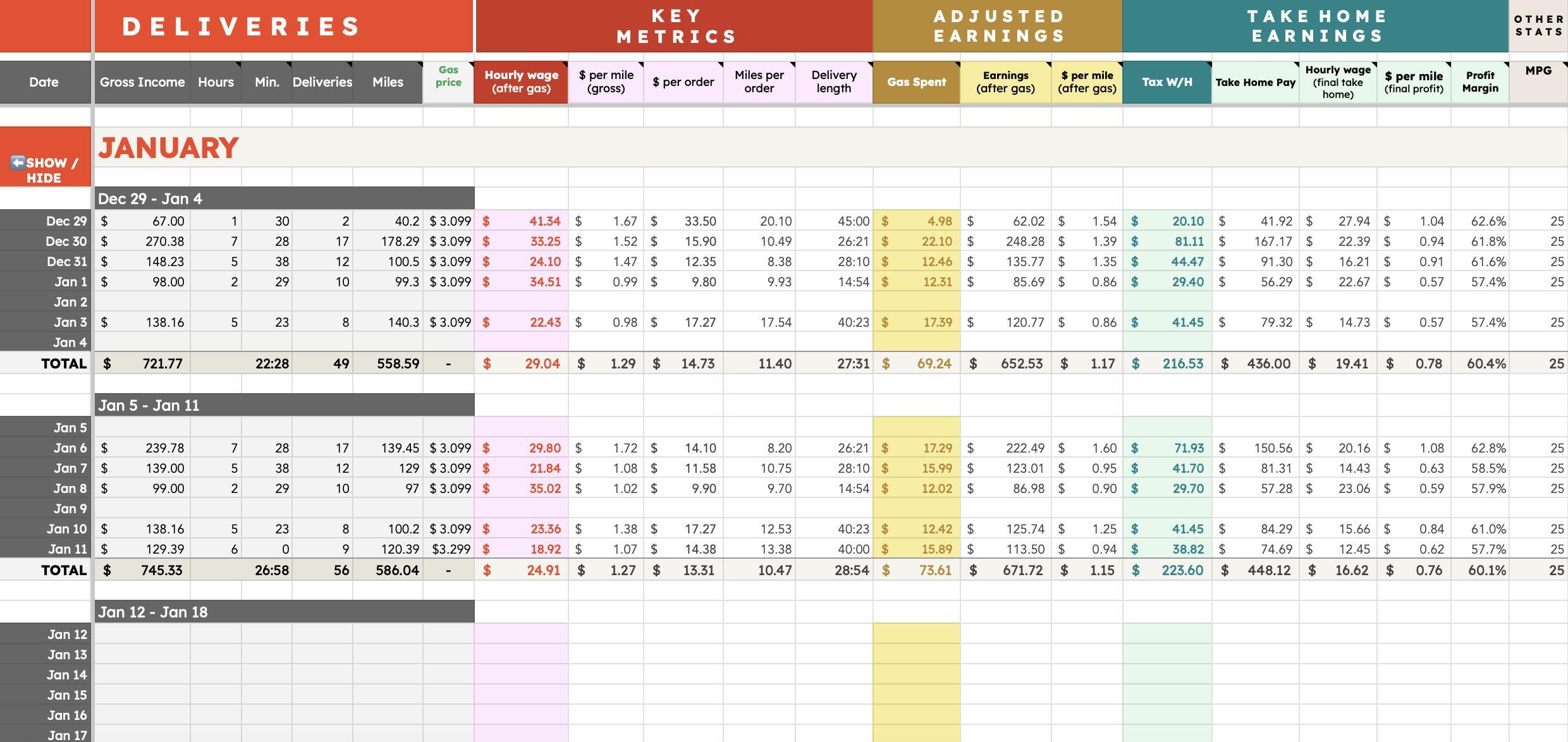The height and width of the screenshot is (742, 1568).
Task: Select the Jan 10 date row label
Action: pyautogui.click(x=46, y=529)
